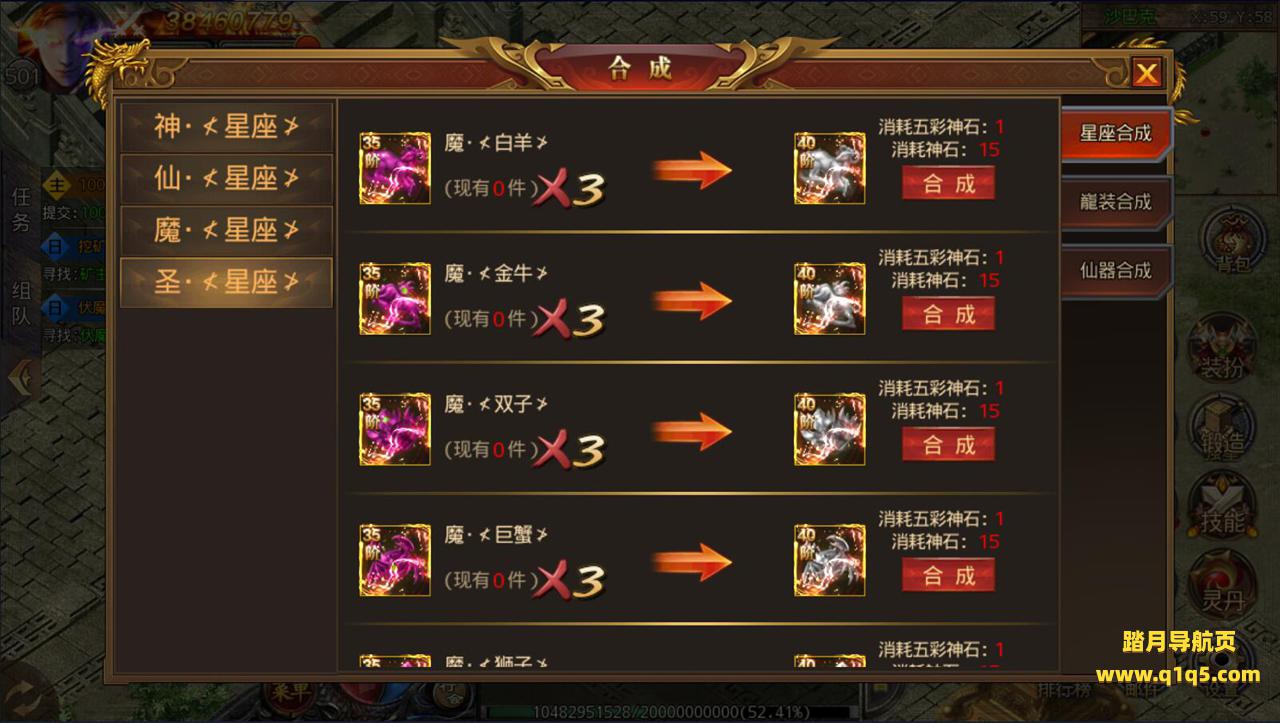This screenshot has height=723, width=1280.
Task: Select the 魔·星座 category
Action: click(227, 231)
